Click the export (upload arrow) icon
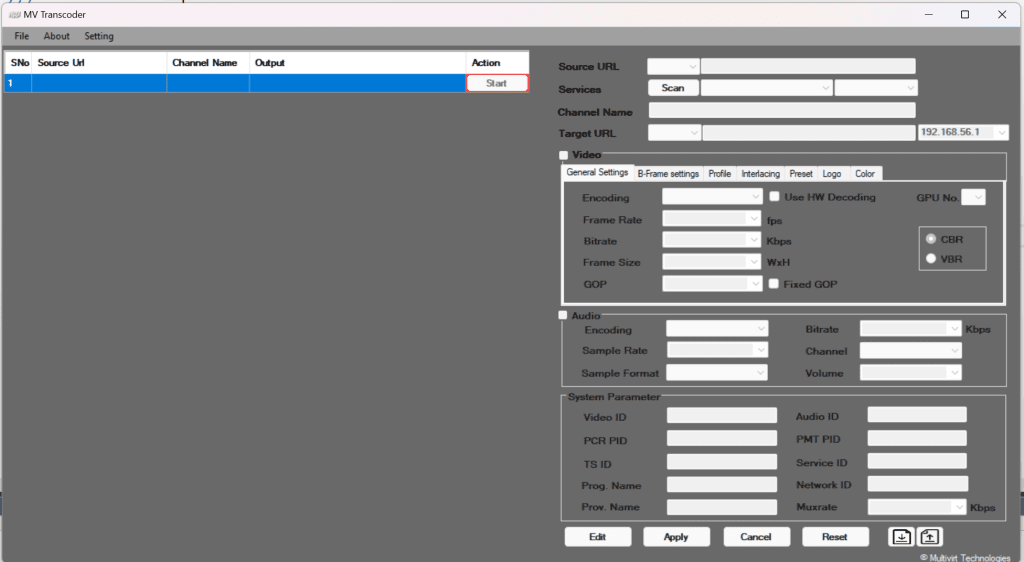Viewport: 1024px width, 562px height. (929, 537)
